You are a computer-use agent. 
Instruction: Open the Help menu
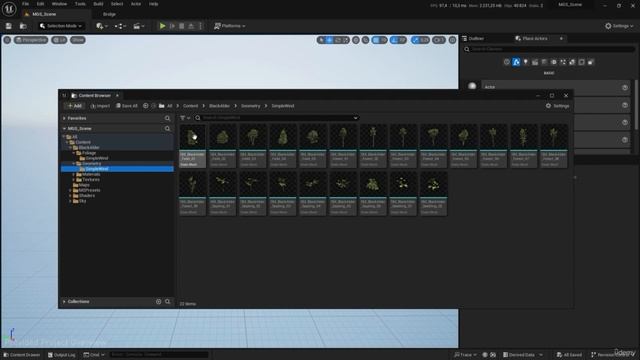[153, 4]
